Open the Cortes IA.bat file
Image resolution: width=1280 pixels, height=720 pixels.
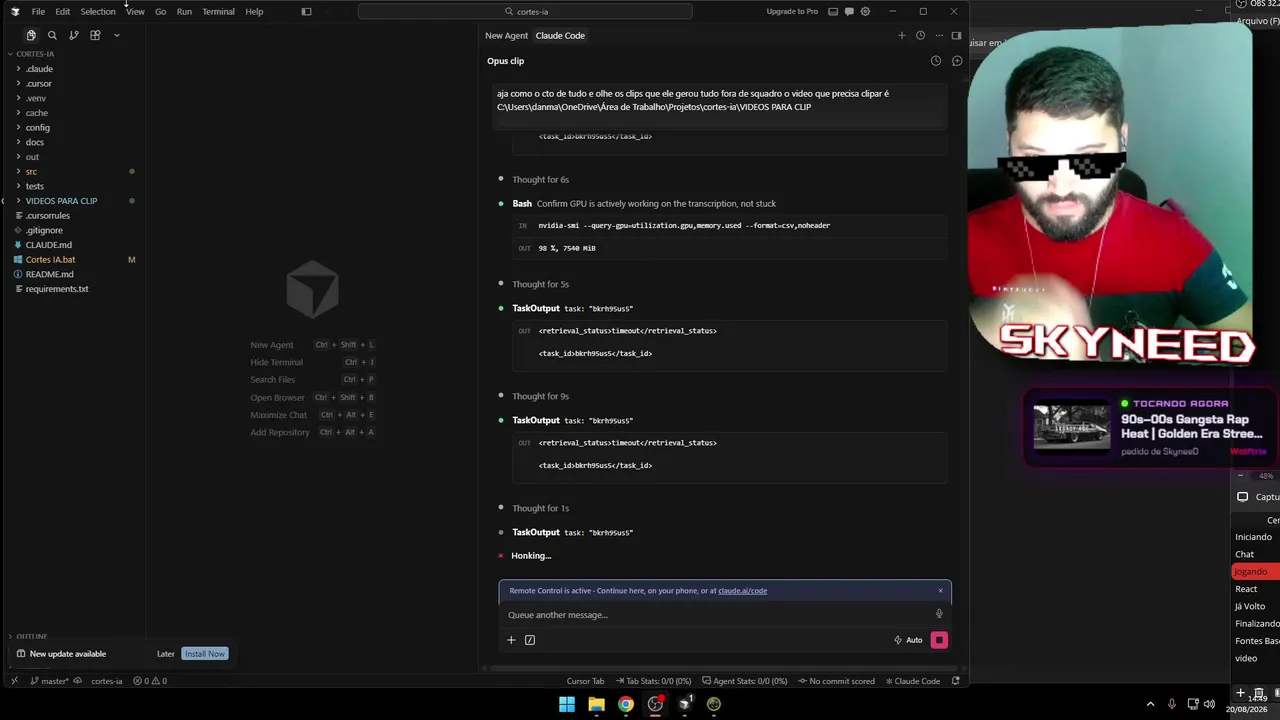click(x=50, y=259)
